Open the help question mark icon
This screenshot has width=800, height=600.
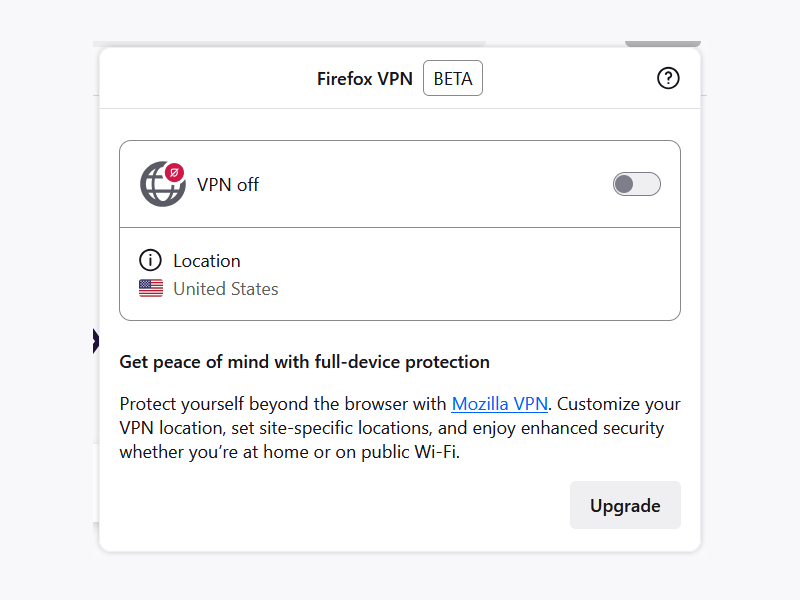pyautogui.click(x=668, y=78)
